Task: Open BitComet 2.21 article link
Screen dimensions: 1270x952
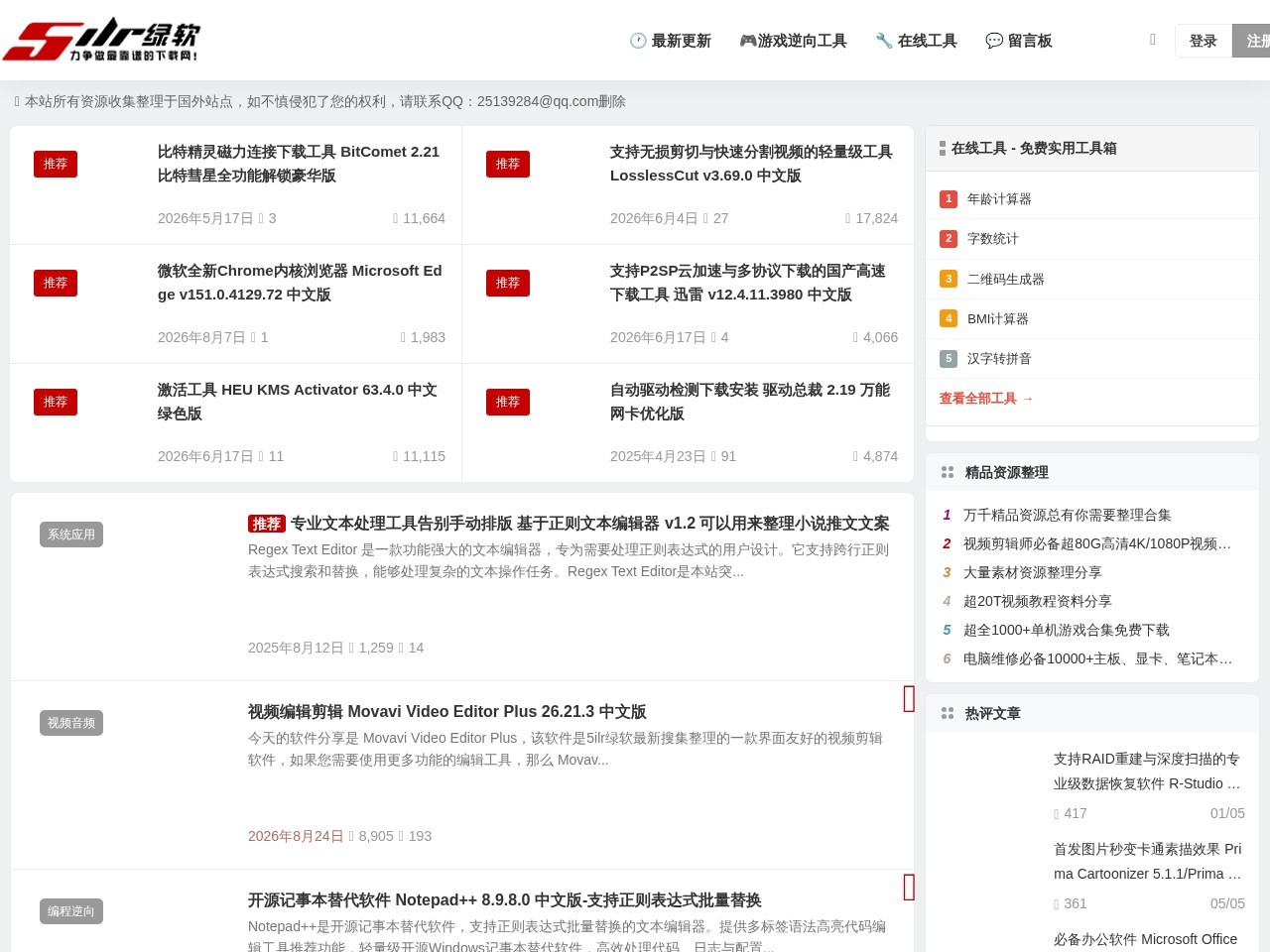Action: point(301,164)
